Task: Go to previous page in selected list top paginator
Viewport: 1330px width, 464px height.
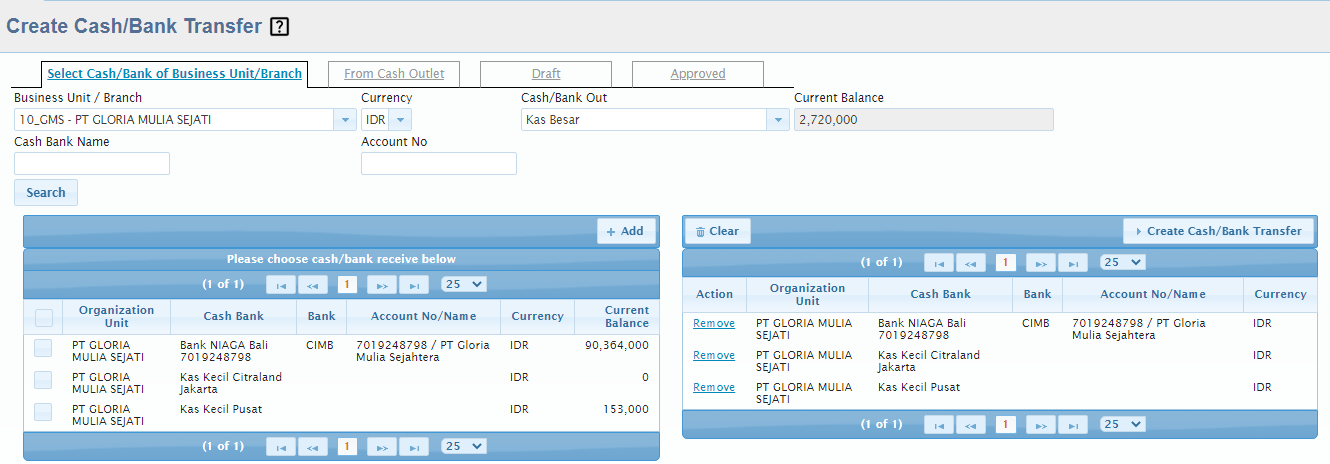Action: click(x=971, y=263)
